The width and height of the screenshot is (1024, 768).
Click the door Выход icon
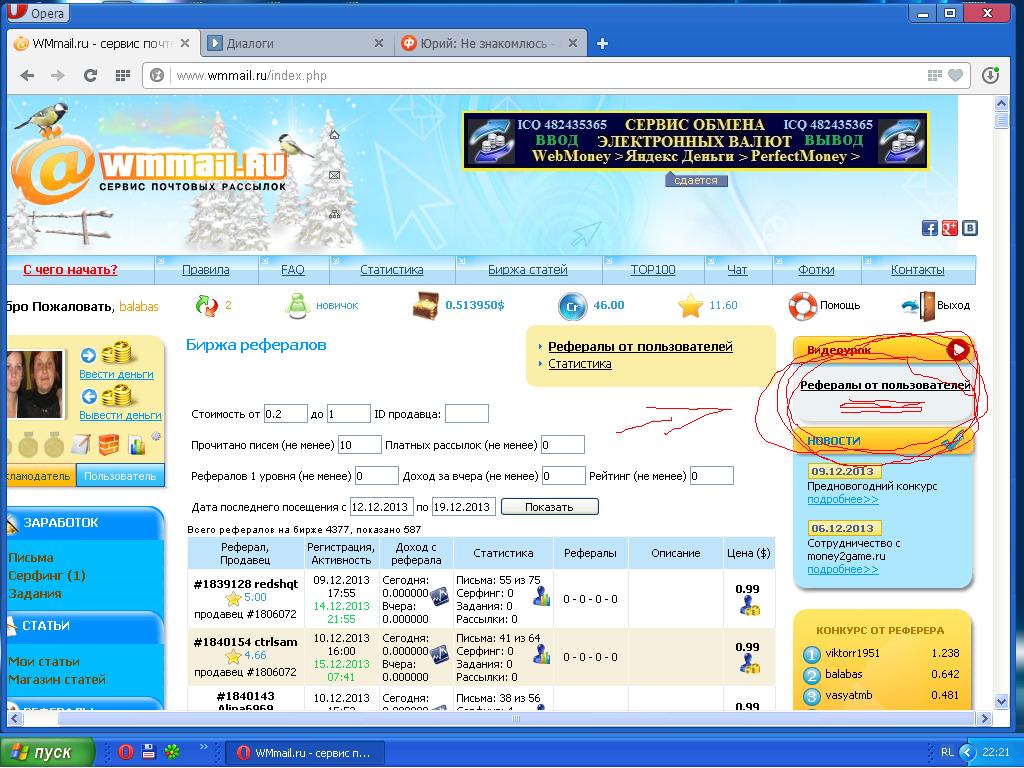[x=919, y=306]
